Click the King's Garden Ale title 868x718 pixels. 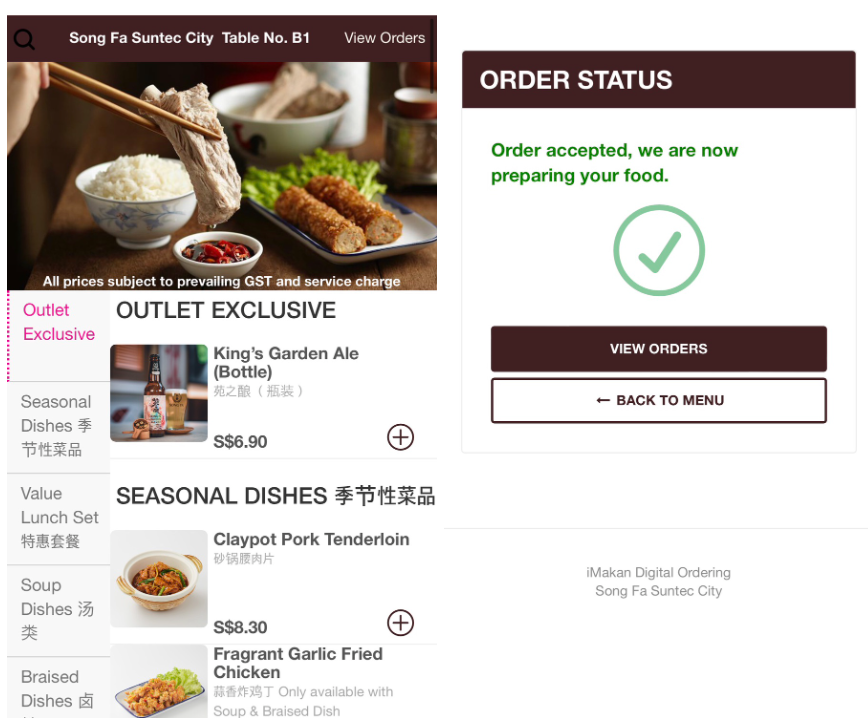[286, 363]
